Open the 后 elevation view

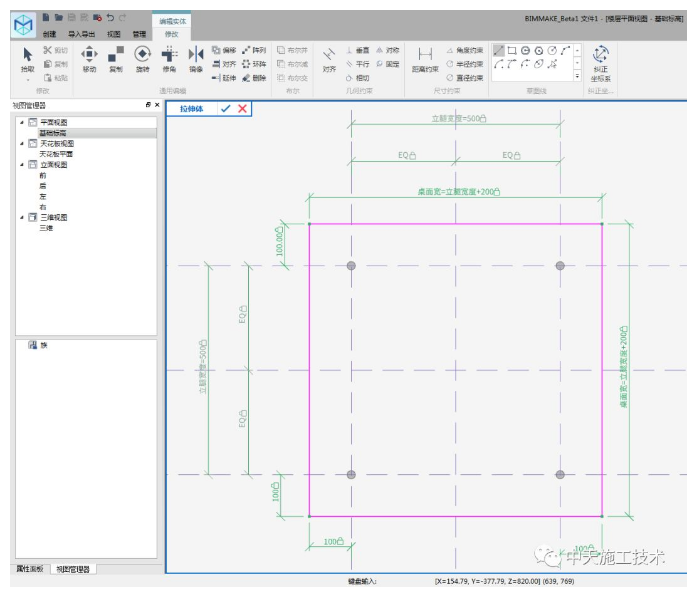(43, 186)
